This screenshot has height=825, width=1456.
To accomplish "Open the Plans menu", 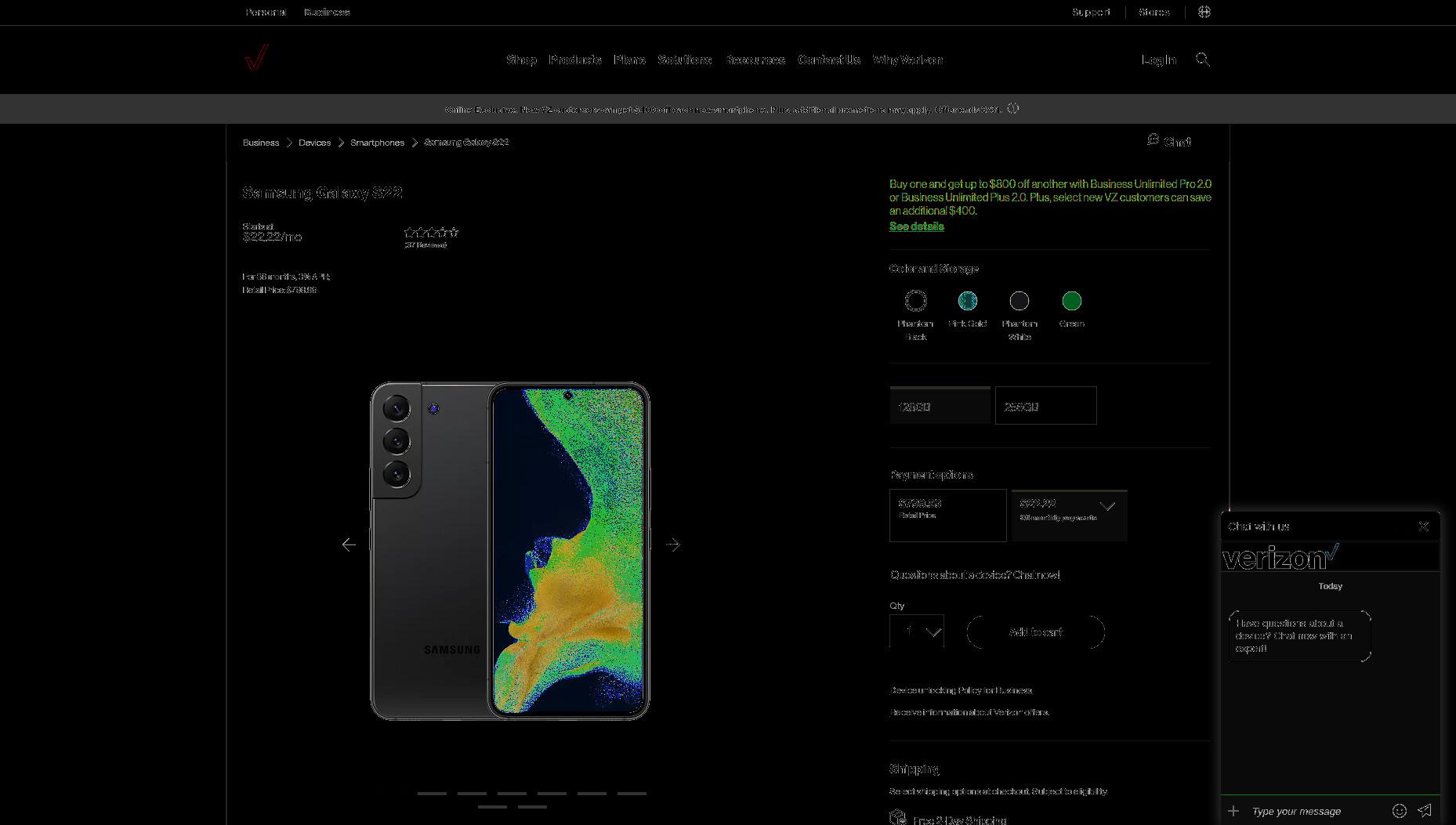I will (629, 60).
